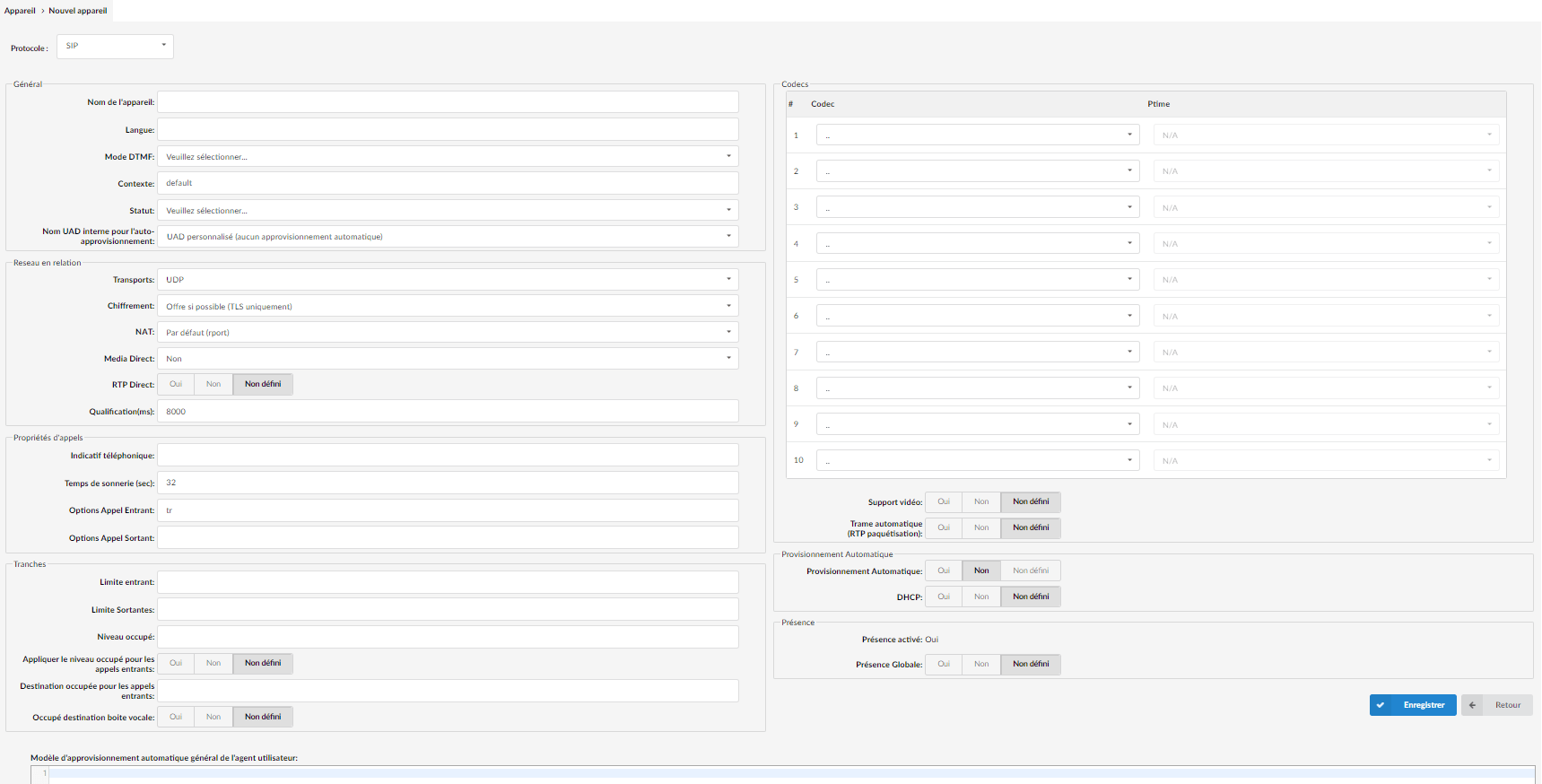Open the Nom UAD interne dropdown
The height and width of the screenshot is (784, 1542).
tap(448, 237)
